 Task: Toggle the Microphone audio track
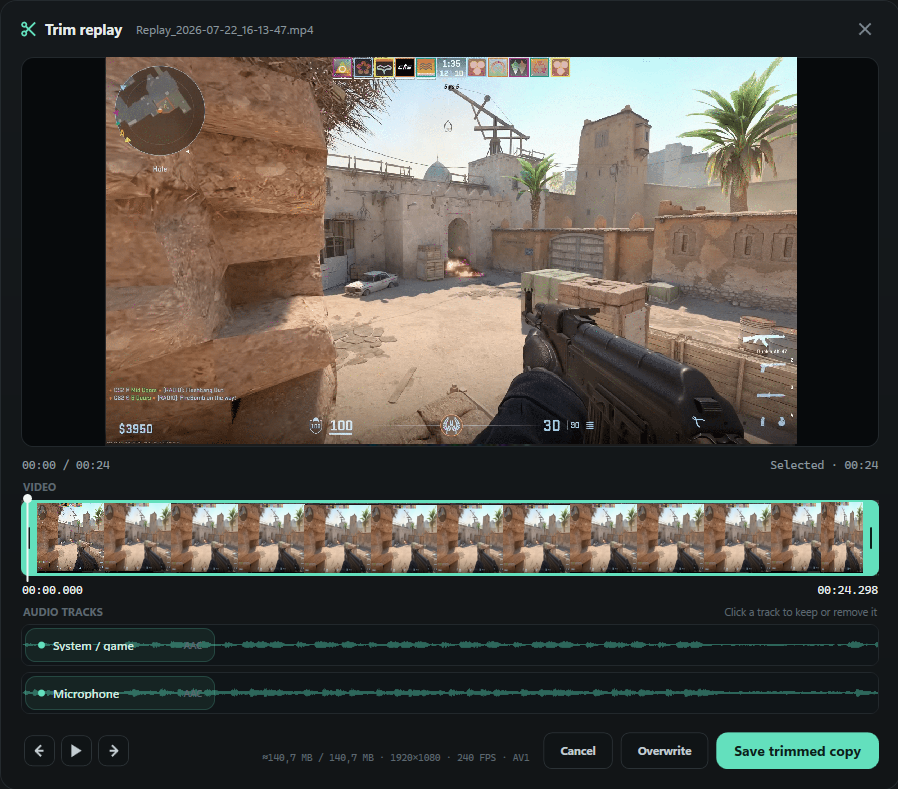[120, 693]
